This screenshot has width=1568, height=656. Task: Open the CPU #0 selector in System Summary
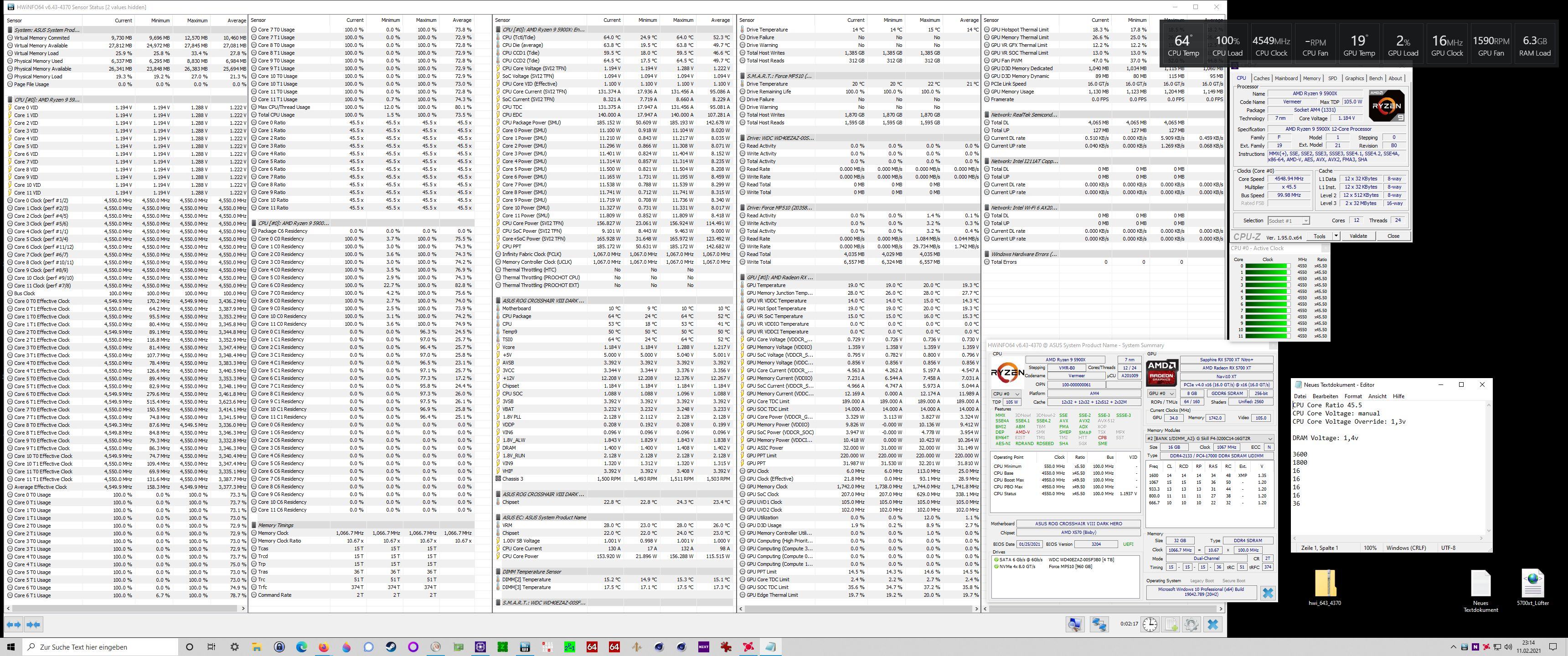pyautogui.click(x=1006, y=394)
